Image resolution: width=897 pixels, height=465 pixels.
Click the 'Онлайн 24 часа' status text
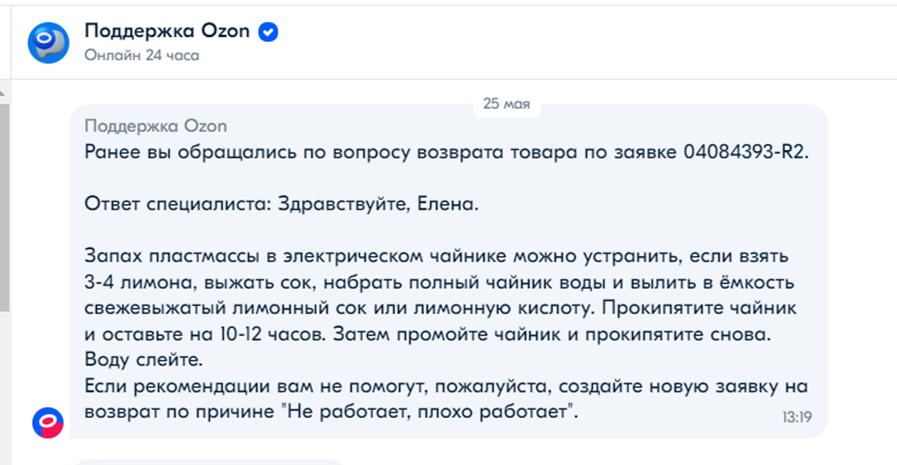tap(142, 55)
